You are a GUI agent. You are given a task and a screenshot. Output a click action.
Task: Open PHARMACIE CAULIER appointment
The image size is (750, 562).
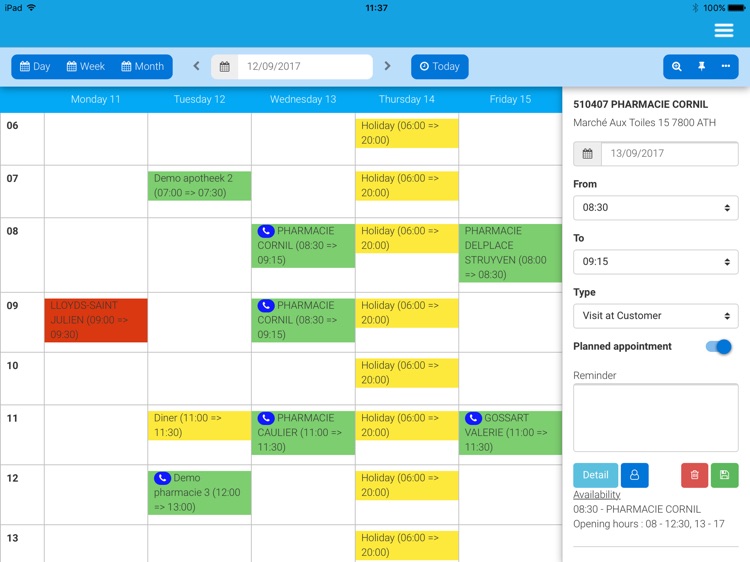point(303,432)
